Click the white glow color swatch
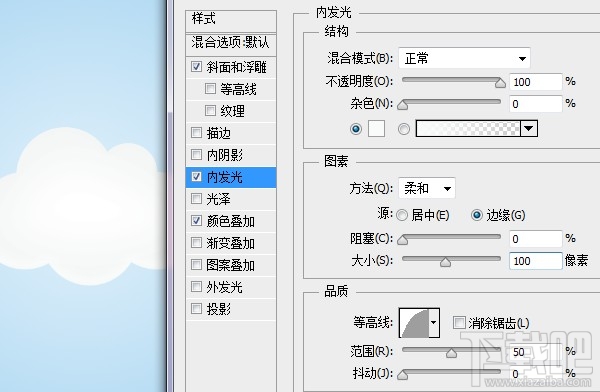Viewport: 600px width, 392px height. point(376,128)
